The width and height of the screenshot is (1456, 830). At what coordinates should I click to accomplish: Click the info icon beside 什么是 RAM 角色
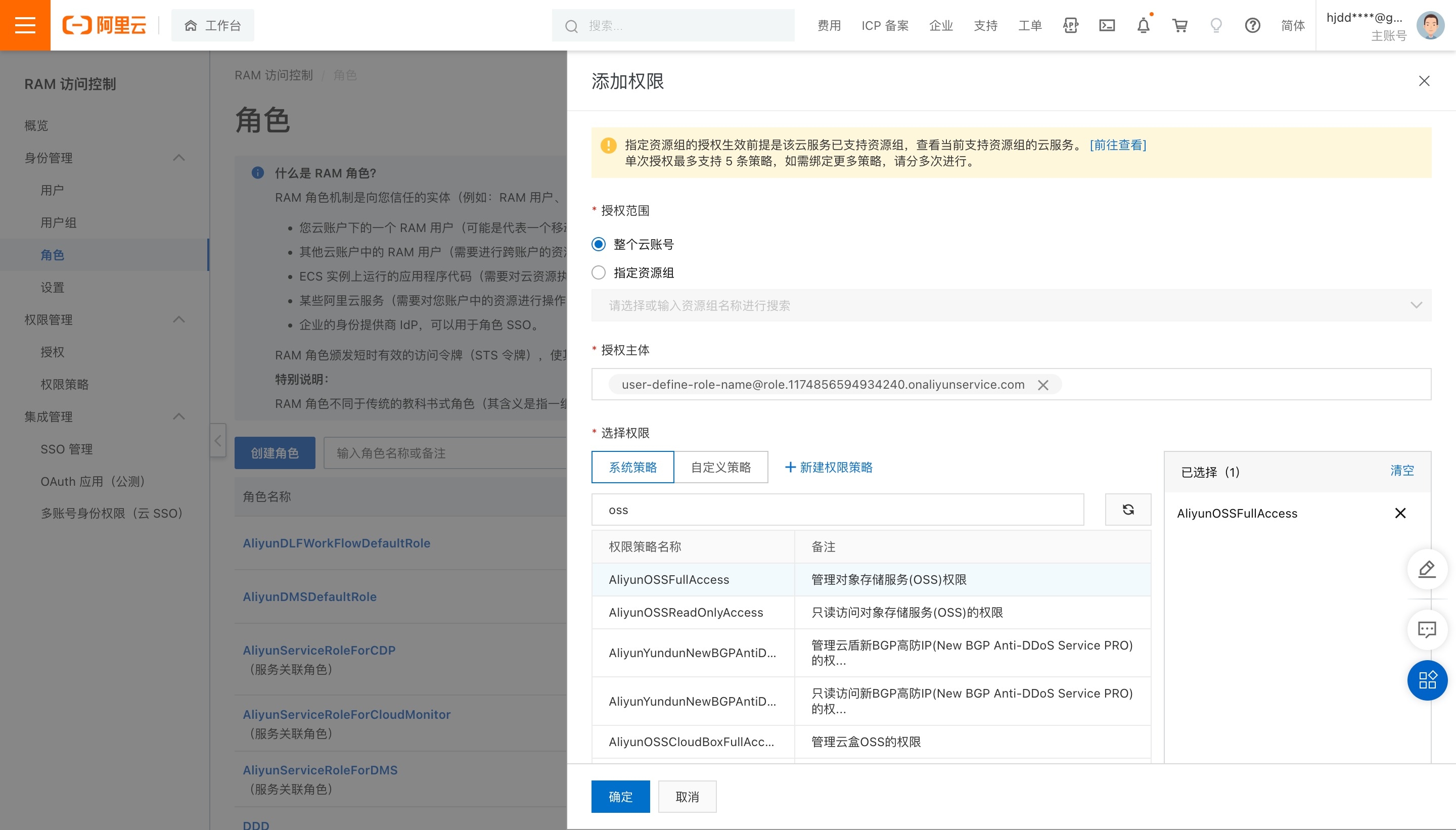[x=258, y=173]
